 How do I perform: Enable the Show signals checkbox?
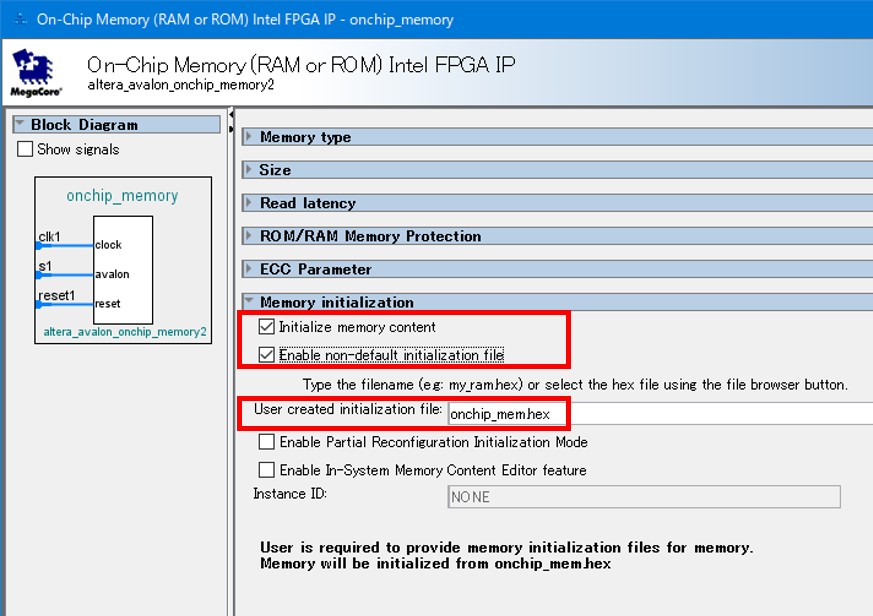26,150
